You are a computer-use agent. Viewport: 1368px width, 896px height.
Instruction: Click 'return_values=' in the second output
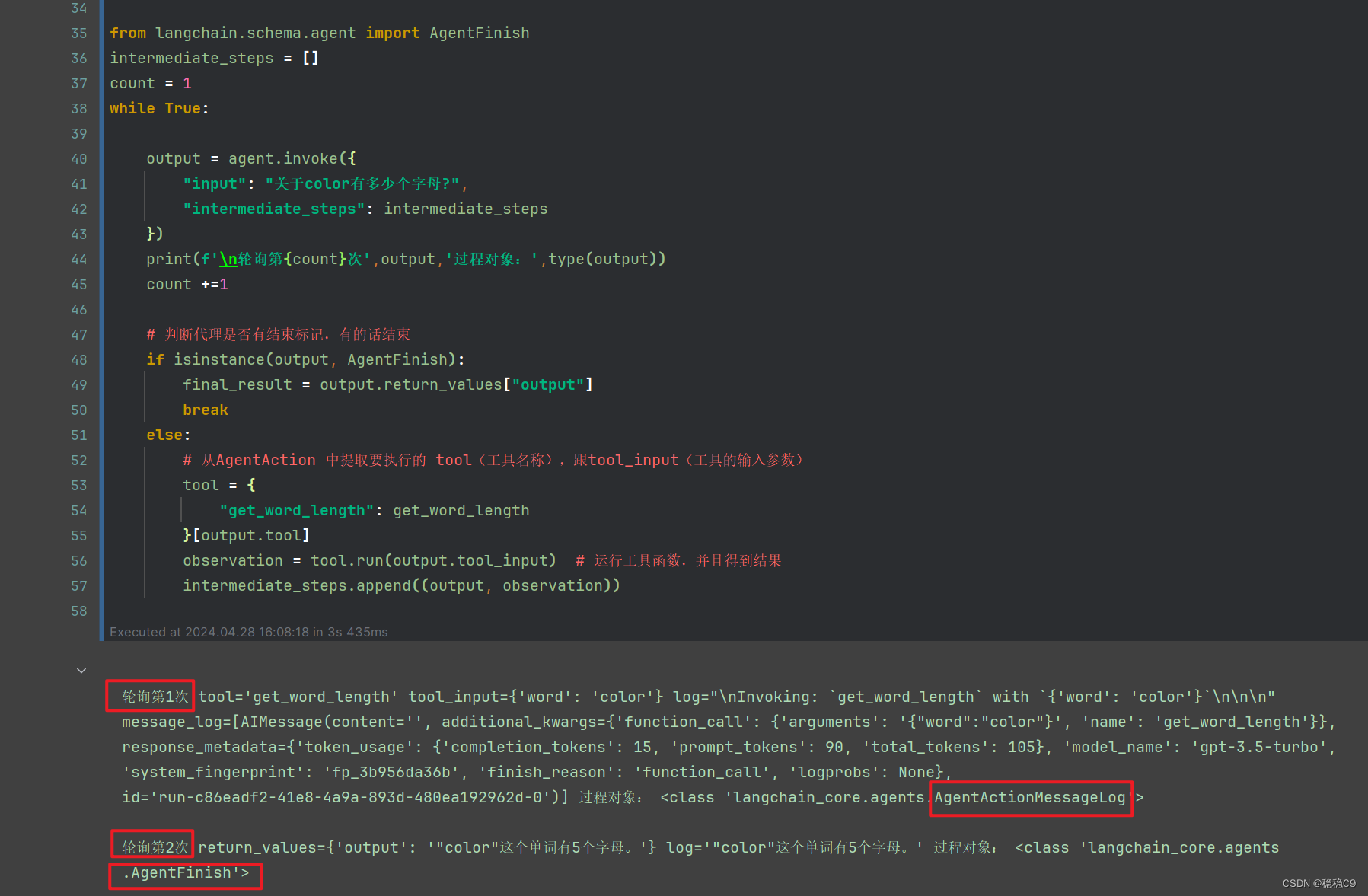[262, 848]
